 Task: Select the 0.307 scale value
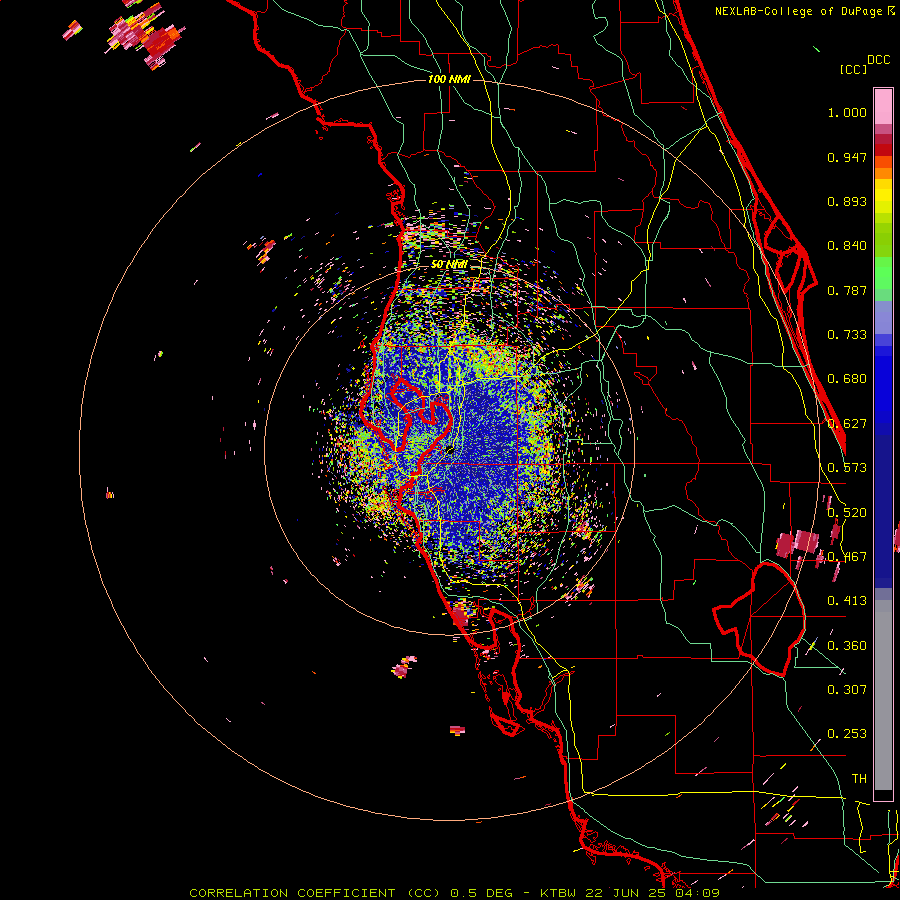(847, 689)
